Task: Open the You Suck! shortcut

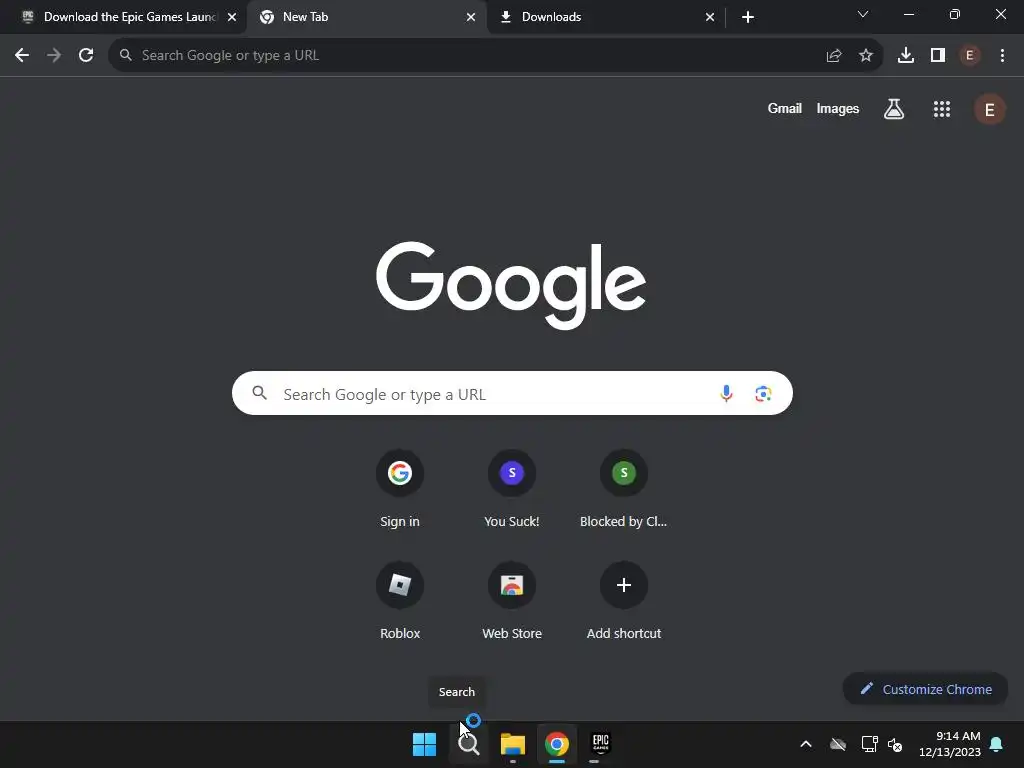Action: [512, 488]
